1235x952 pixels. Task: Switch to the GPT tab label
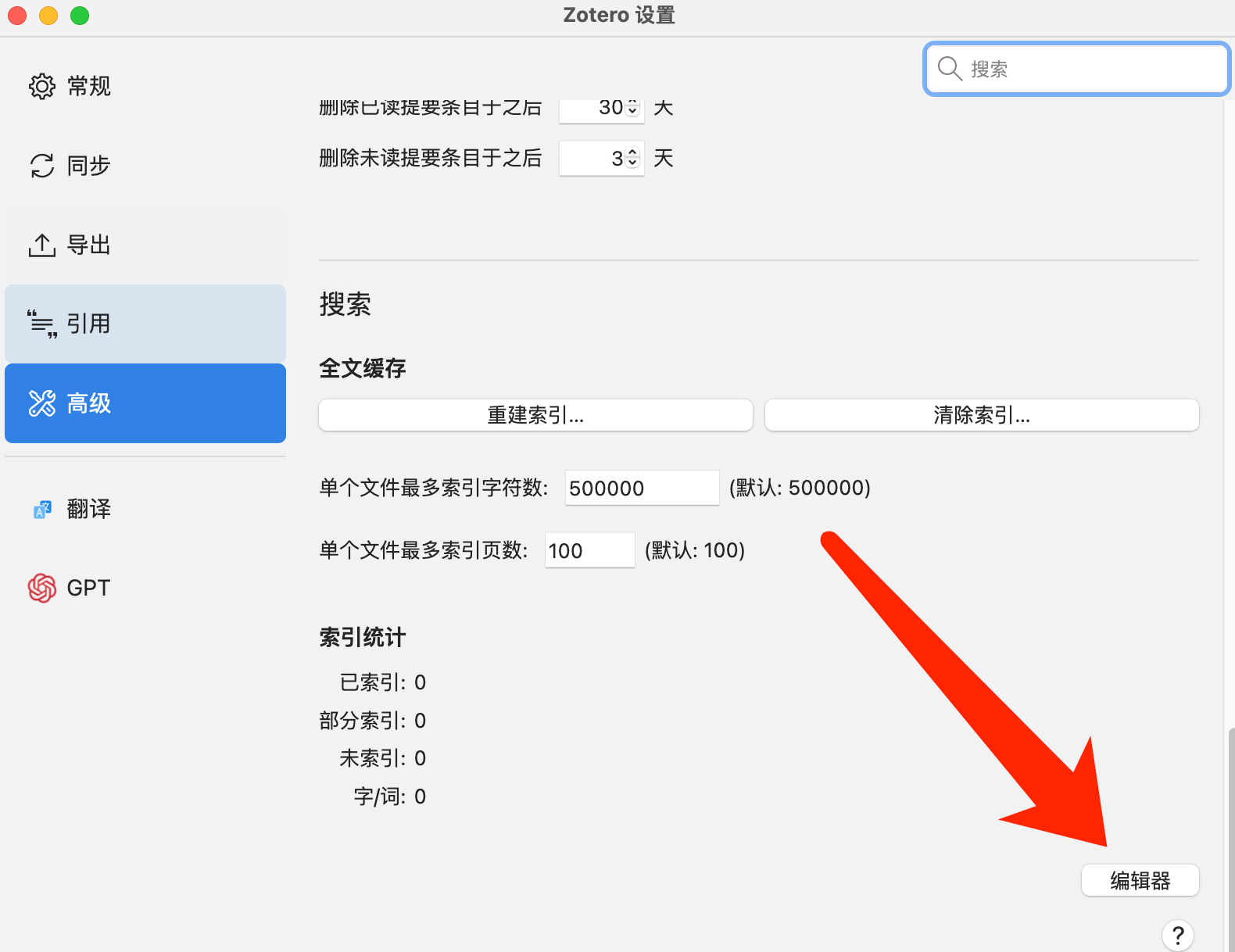coord(89,588)
